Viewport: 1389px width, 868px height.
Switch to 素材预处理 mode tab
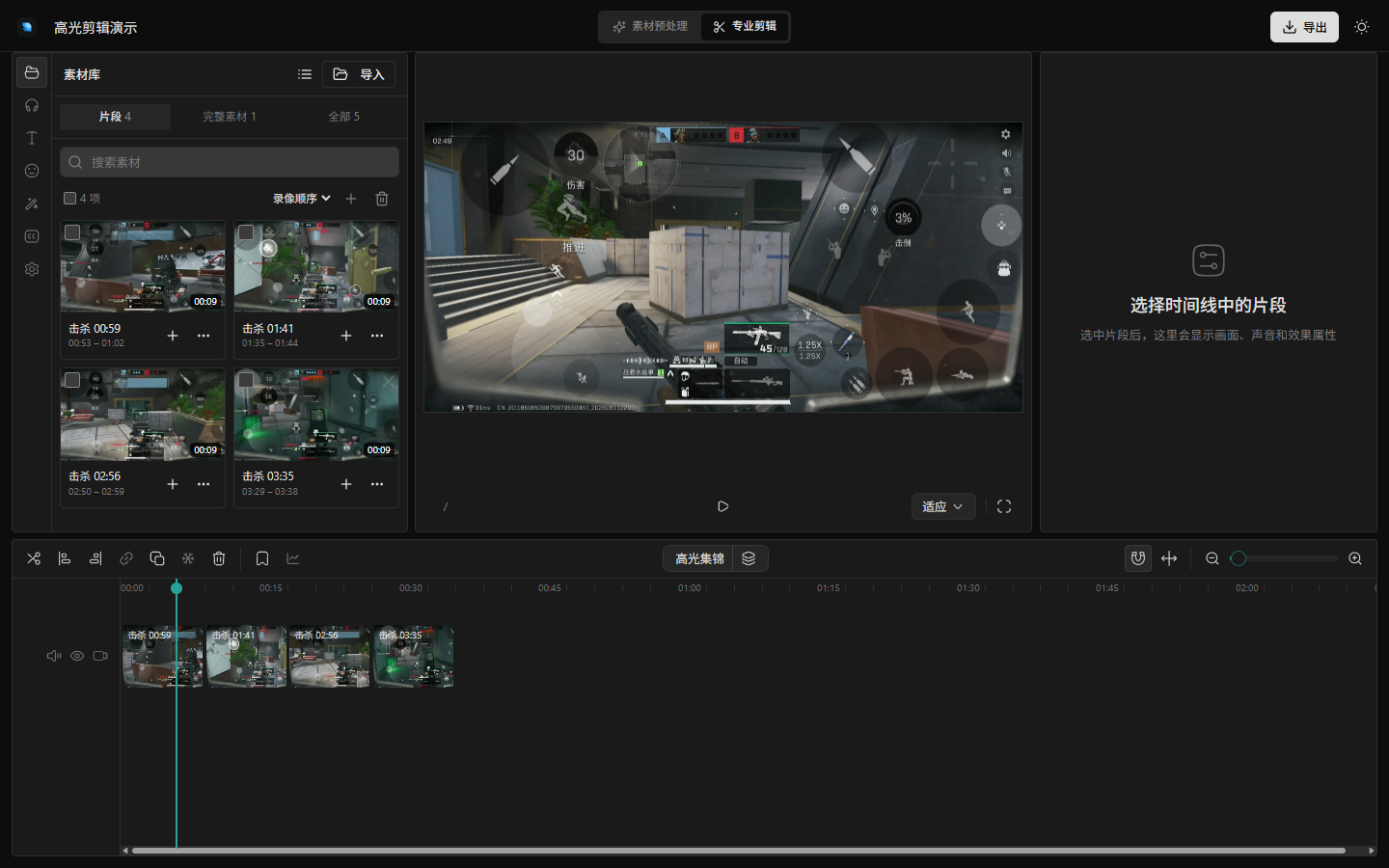tap(650, 27)
